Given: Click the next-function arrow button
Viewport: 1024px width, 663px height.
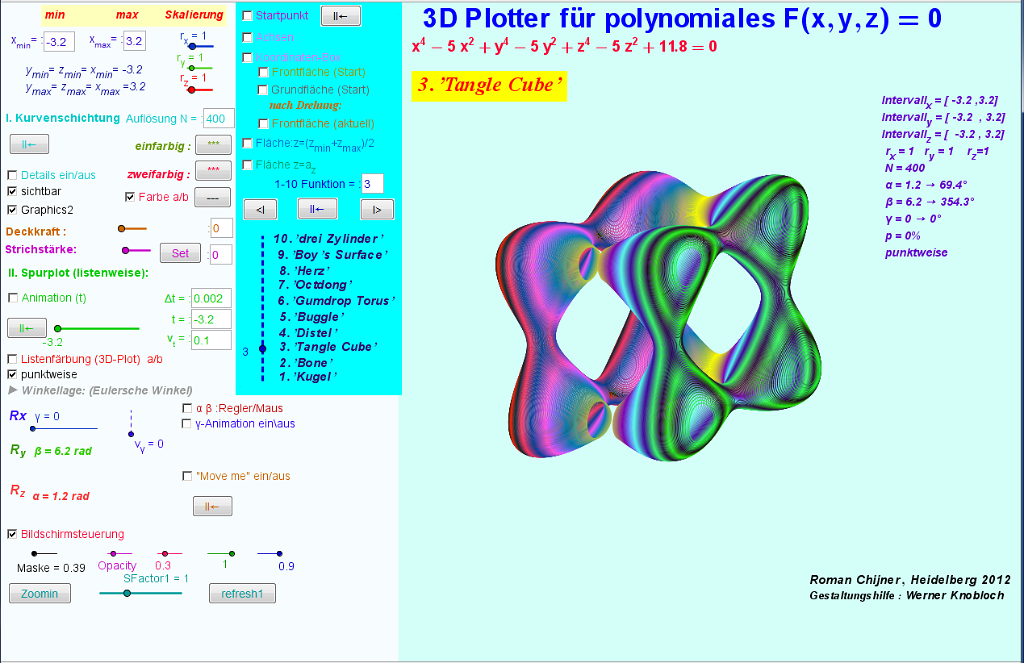Looking at the screenshot, I should point(377,209).
